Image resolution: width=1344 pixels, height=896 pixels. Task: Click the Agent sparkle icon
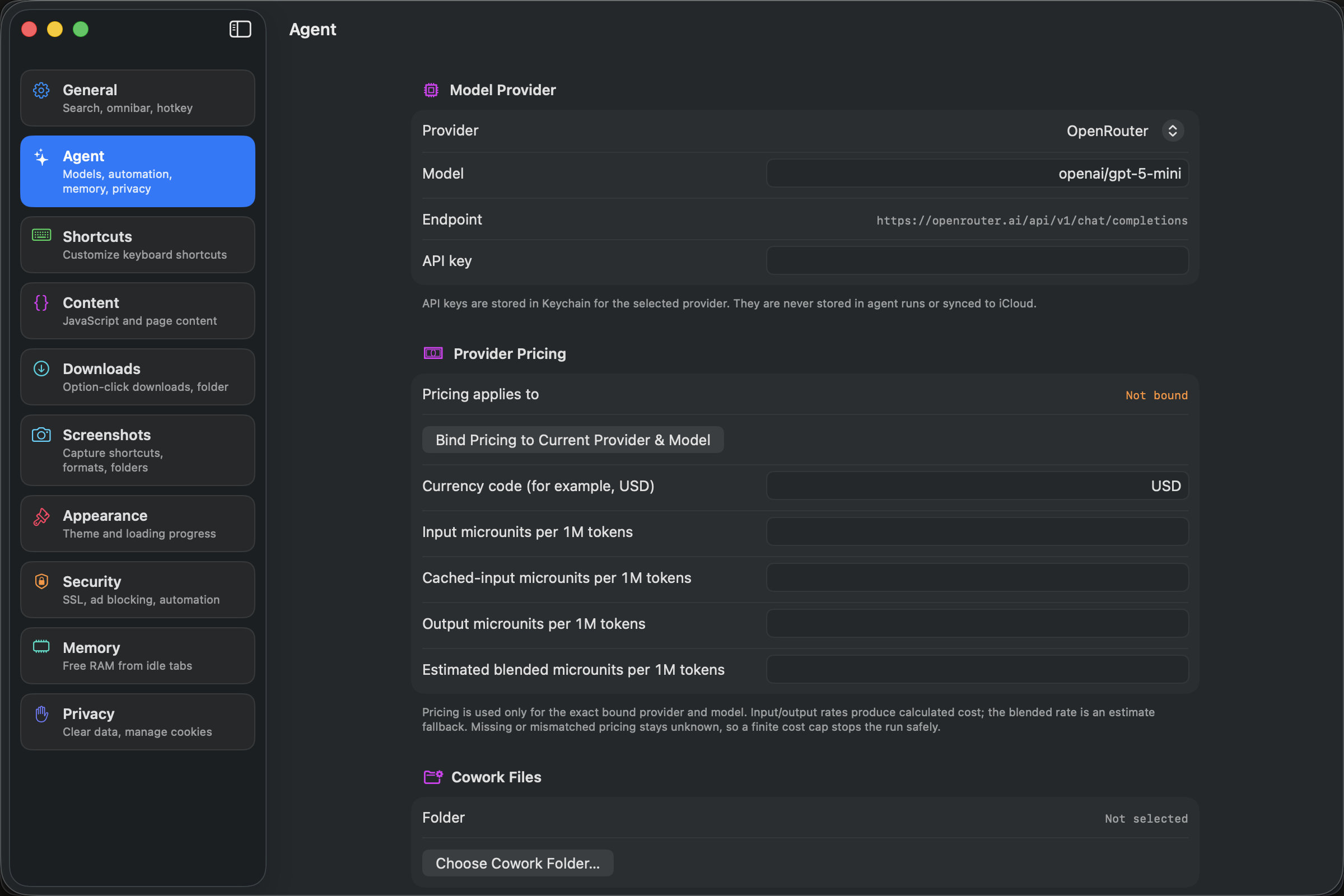coord(41,157)
